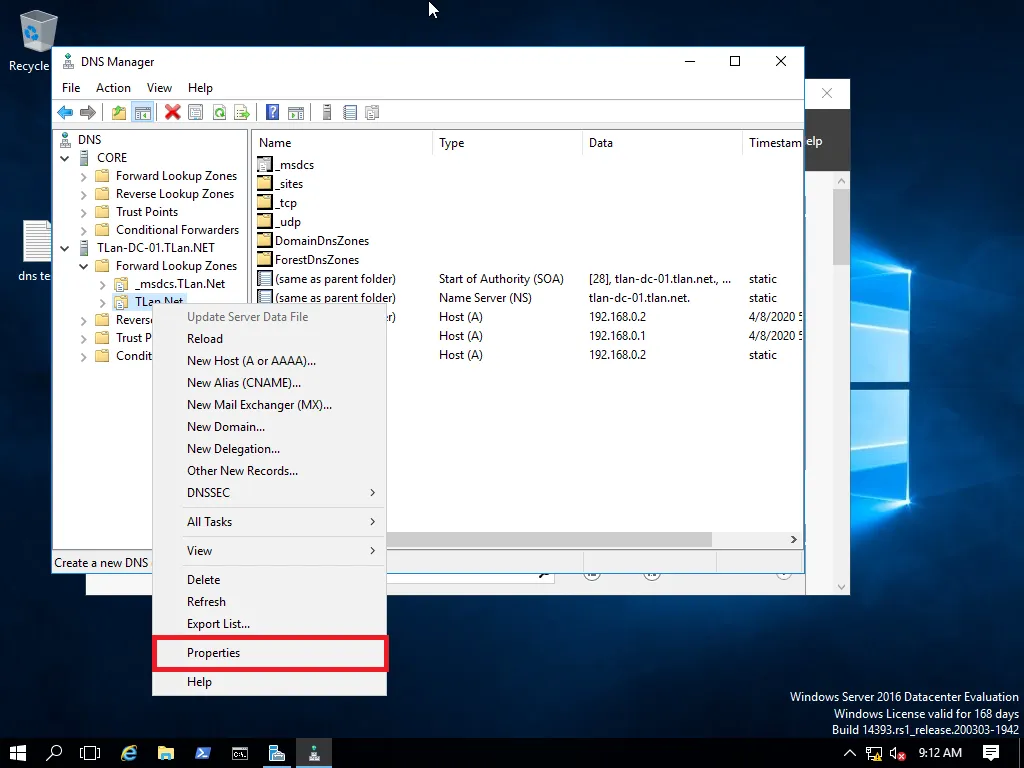Click the DNS root node in tree

(89, 139)
